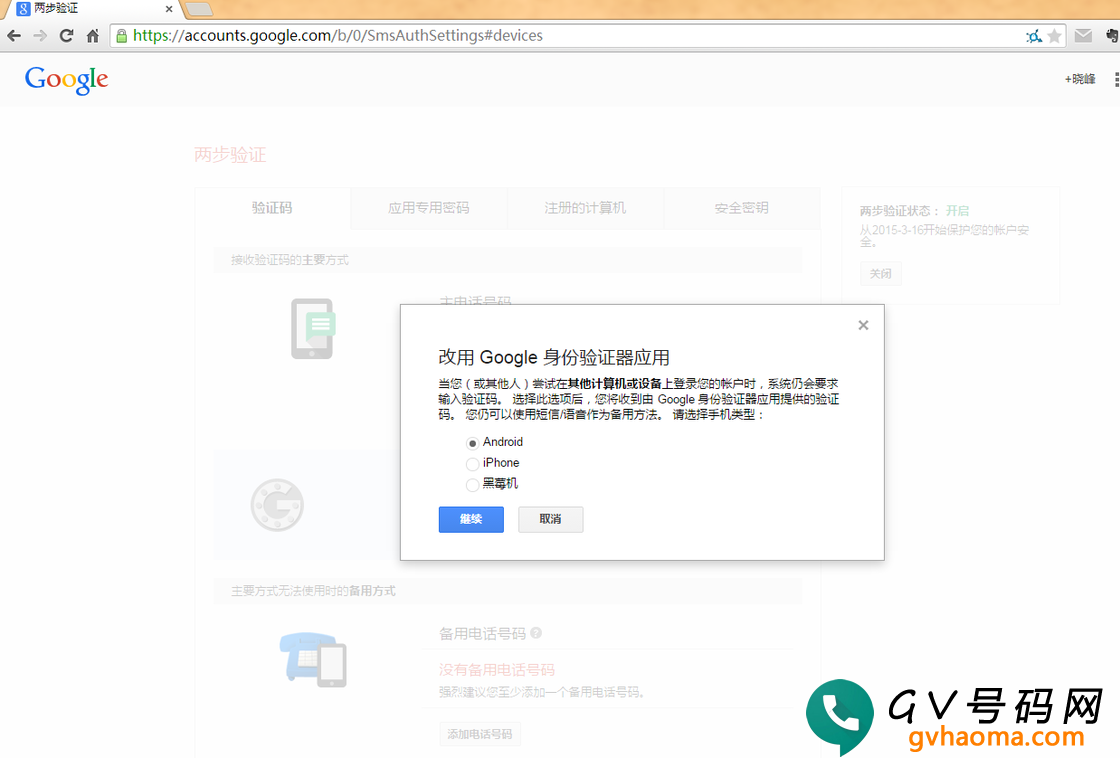1120x758 pixels.
Task: Click the 关闭 two-step verification button
Action: [880, 274]
